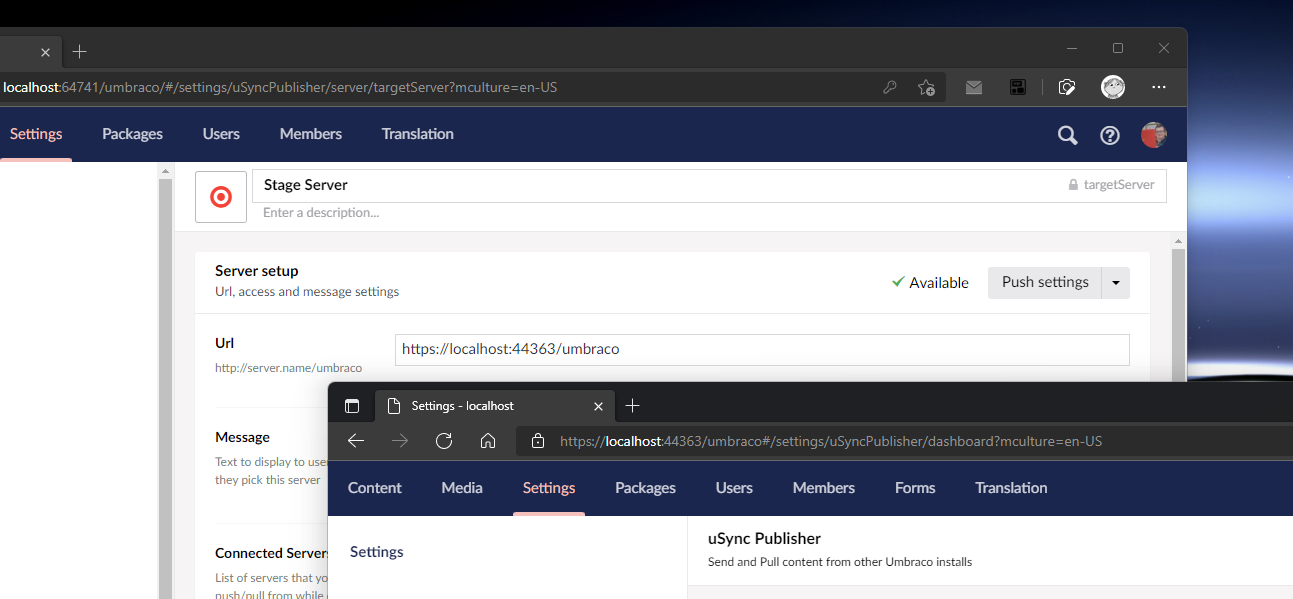This screenshot has height=599, width=1293.
Task: Open Packages section in the front Umbraco window
Action: click(646, 488)
